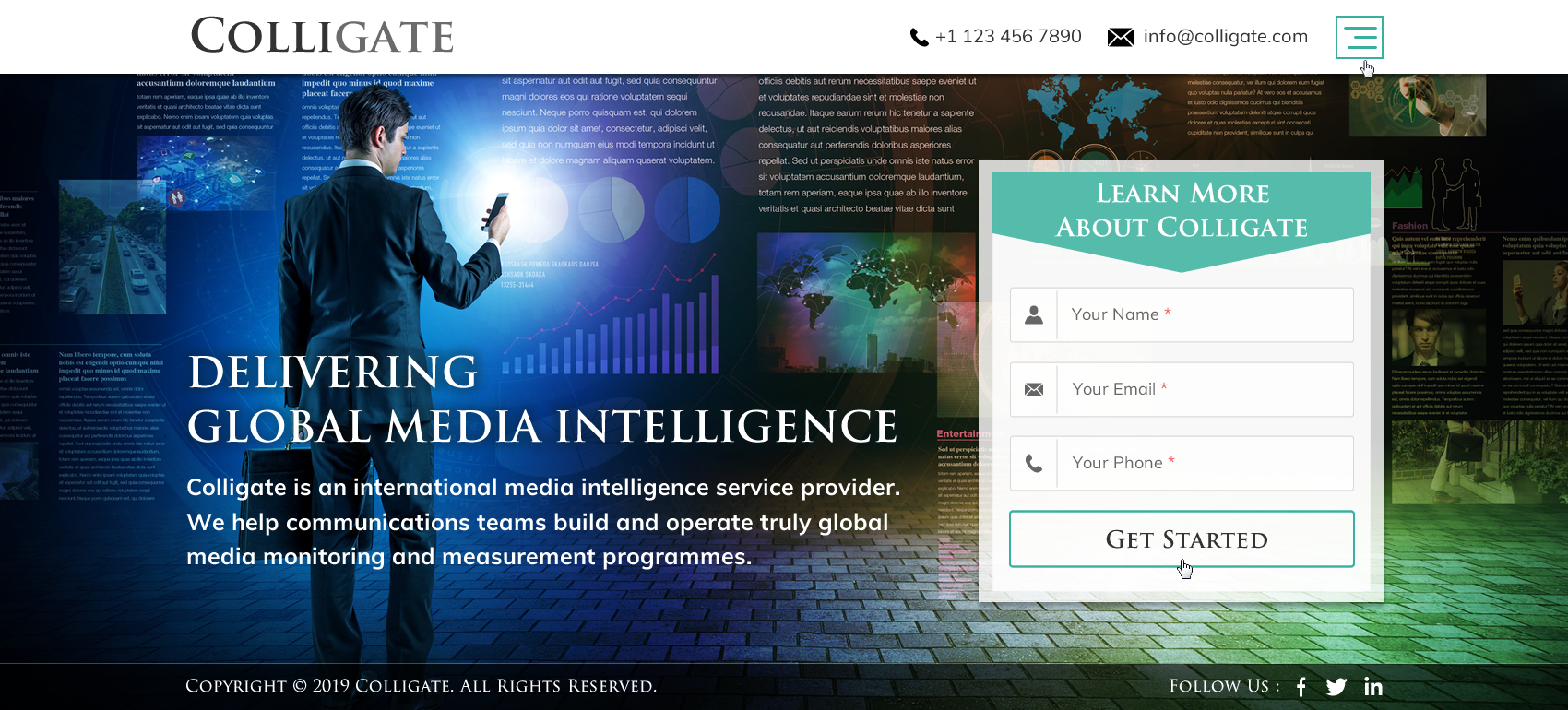Open the LinkedIn icon in footer
Image resolution: width=1568 pixels, height=710 pixels.
click(x=1373, y=686)
